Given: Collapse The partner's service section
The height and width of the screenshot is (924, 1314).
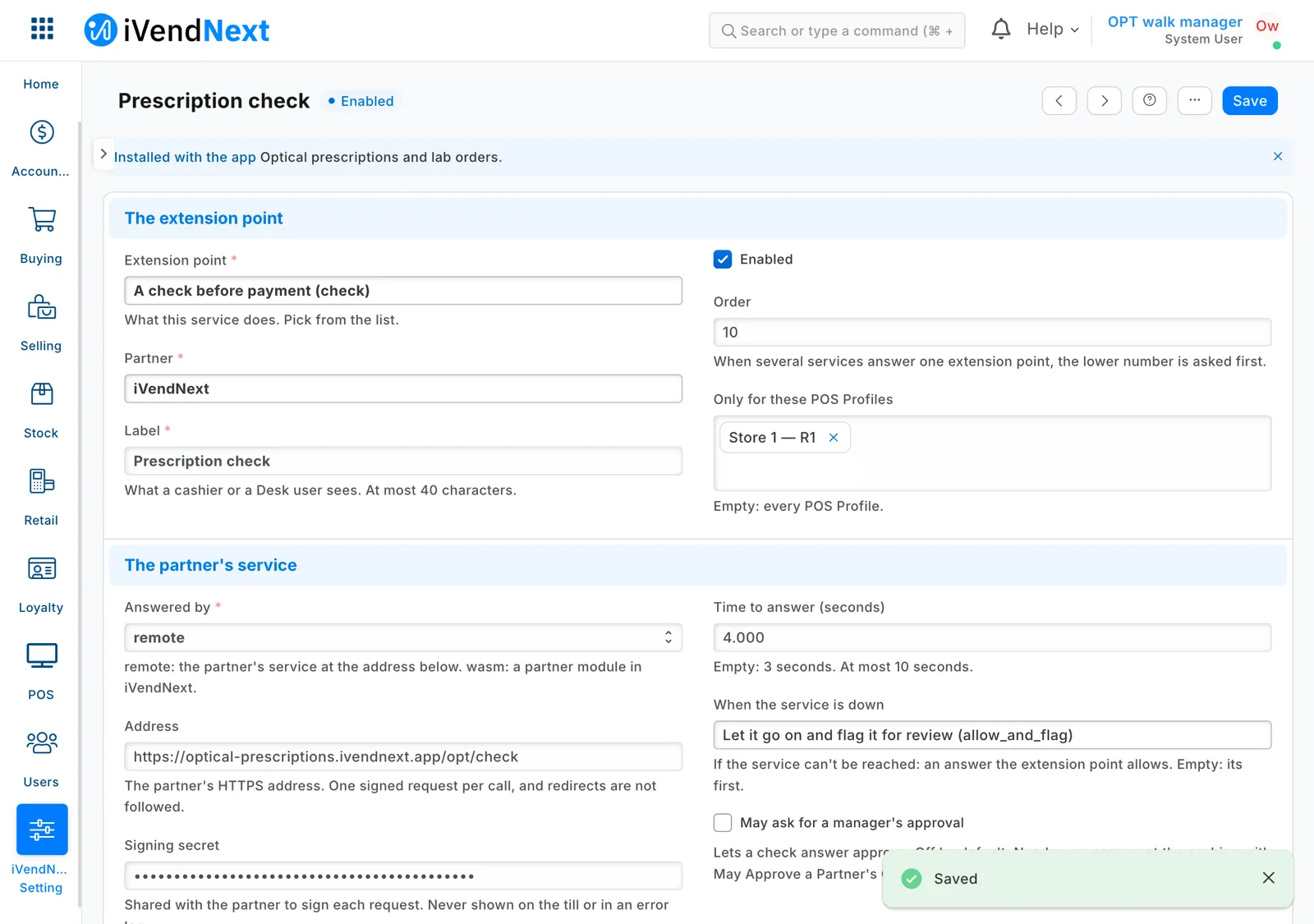Looking at the screenshot, I should [697, 565].
